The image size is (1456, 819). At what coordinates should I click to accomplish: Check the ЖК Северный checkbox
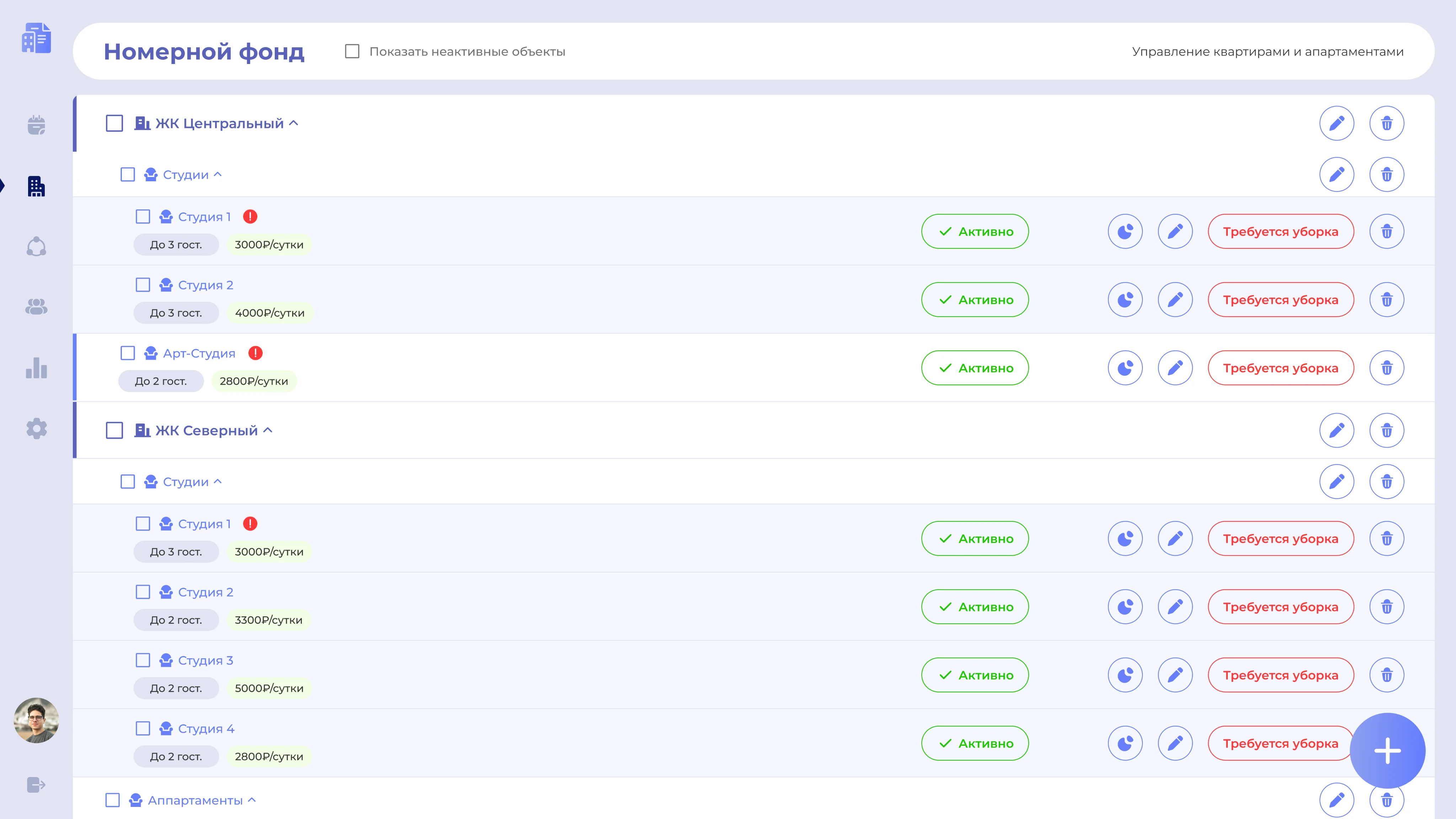click(x=114, y=431)
